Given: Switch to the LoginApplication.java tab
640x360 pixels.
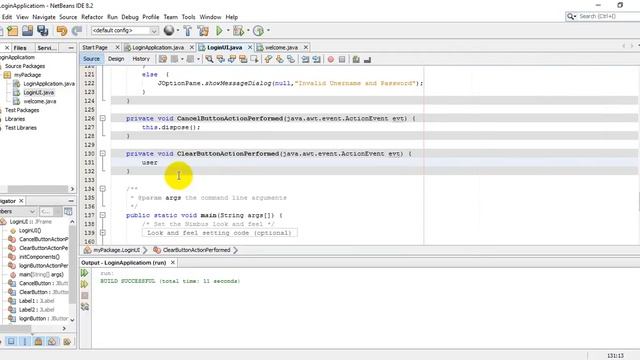Looking at the screenshot, I should [158, 47].
